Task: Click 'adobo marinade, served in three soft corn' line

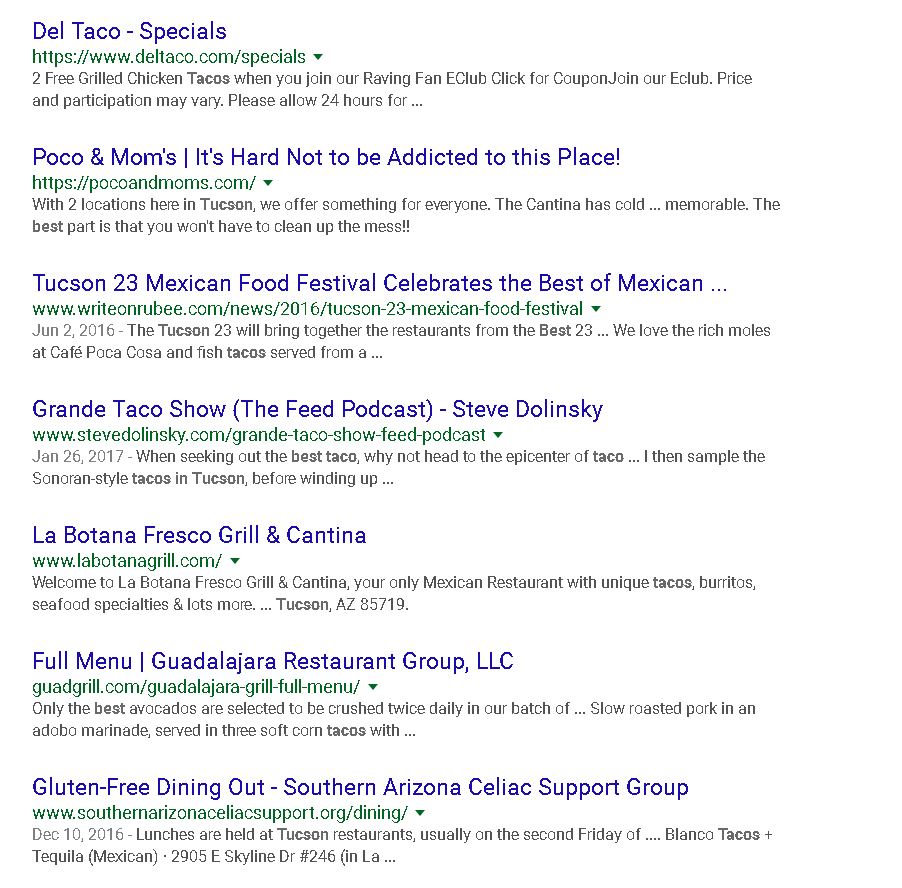Action: pyautogui.click(x=224, y=731)
